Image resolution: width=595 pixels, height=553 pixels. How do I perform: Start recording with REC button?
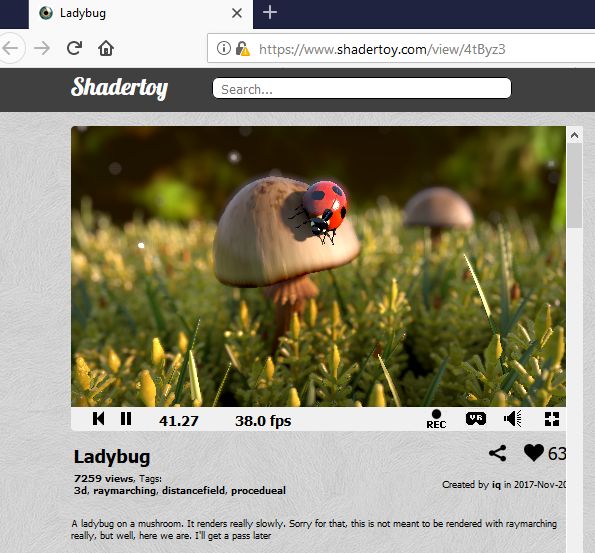[436, 419]
